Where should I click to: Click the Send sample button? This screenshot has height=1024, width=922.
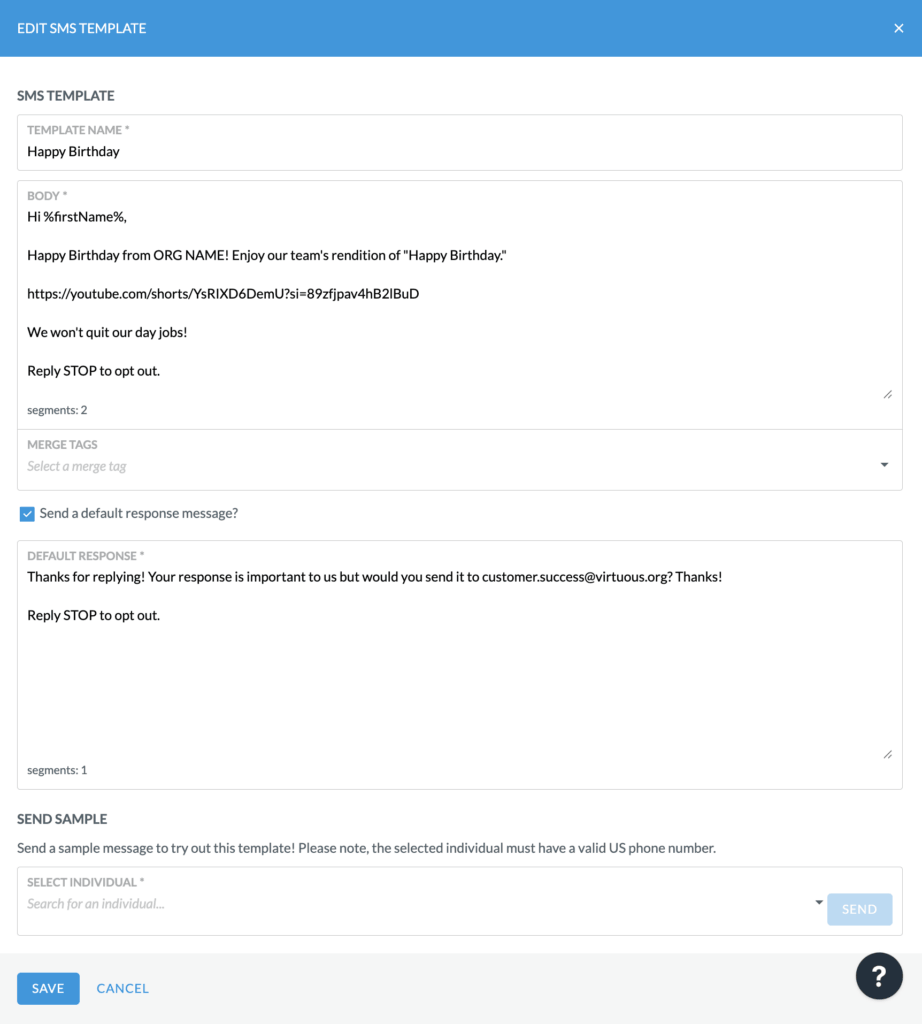859,909
